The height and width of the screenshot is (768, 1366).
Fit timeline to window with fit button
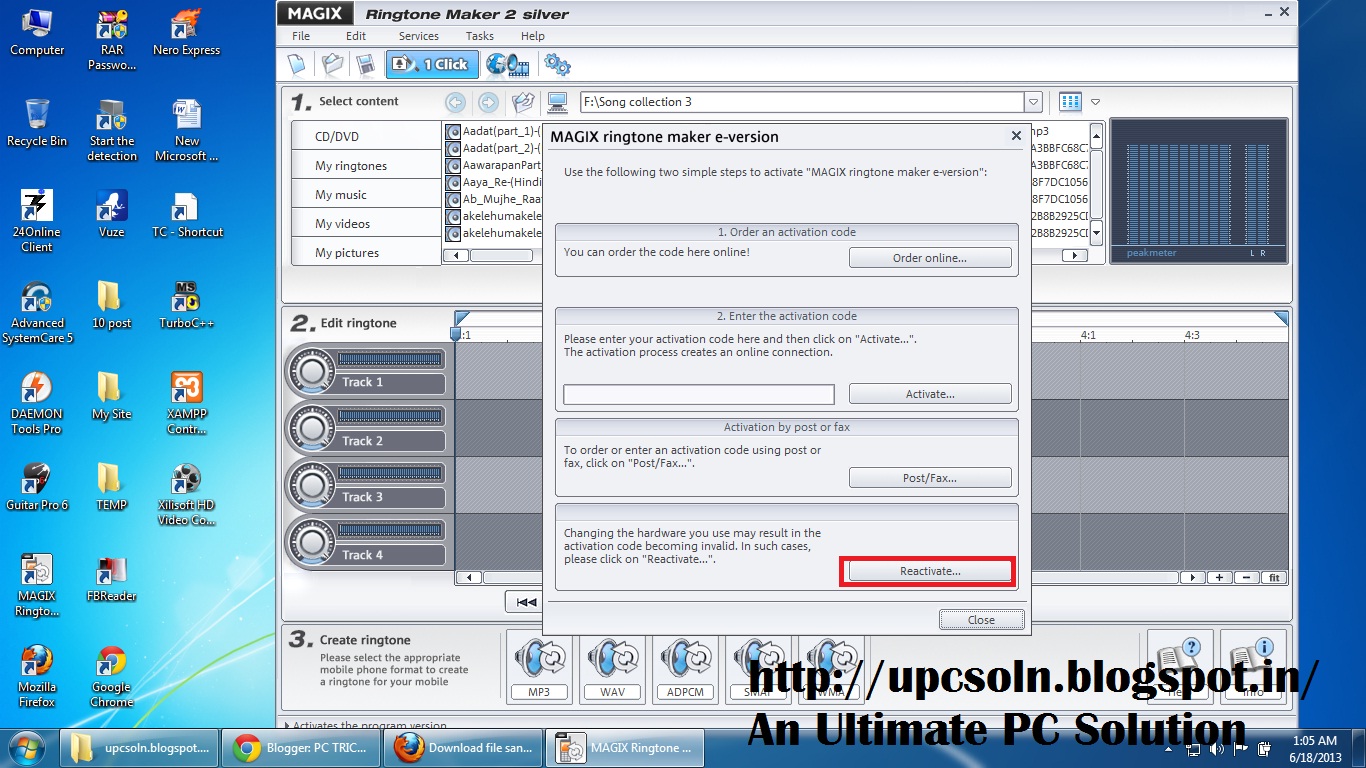coord(1274,577)
